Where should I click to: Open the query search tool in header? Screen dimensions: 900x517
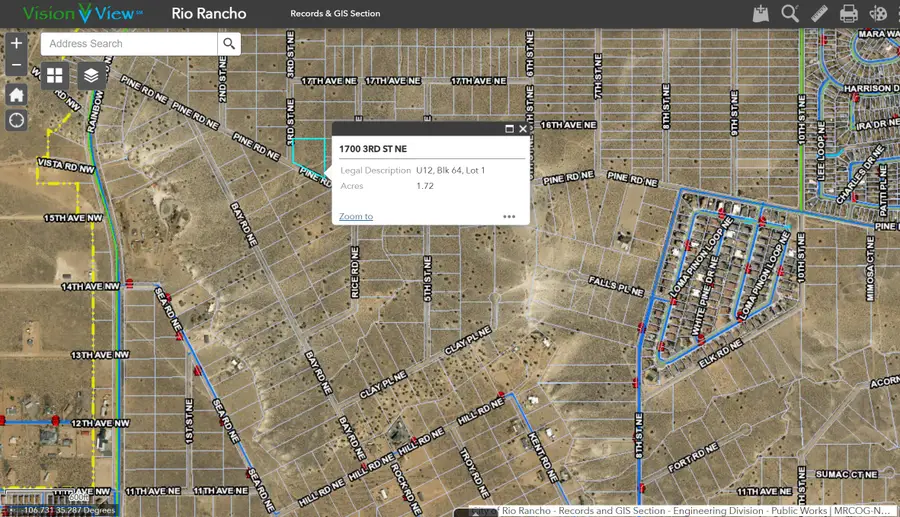[790, 14]
